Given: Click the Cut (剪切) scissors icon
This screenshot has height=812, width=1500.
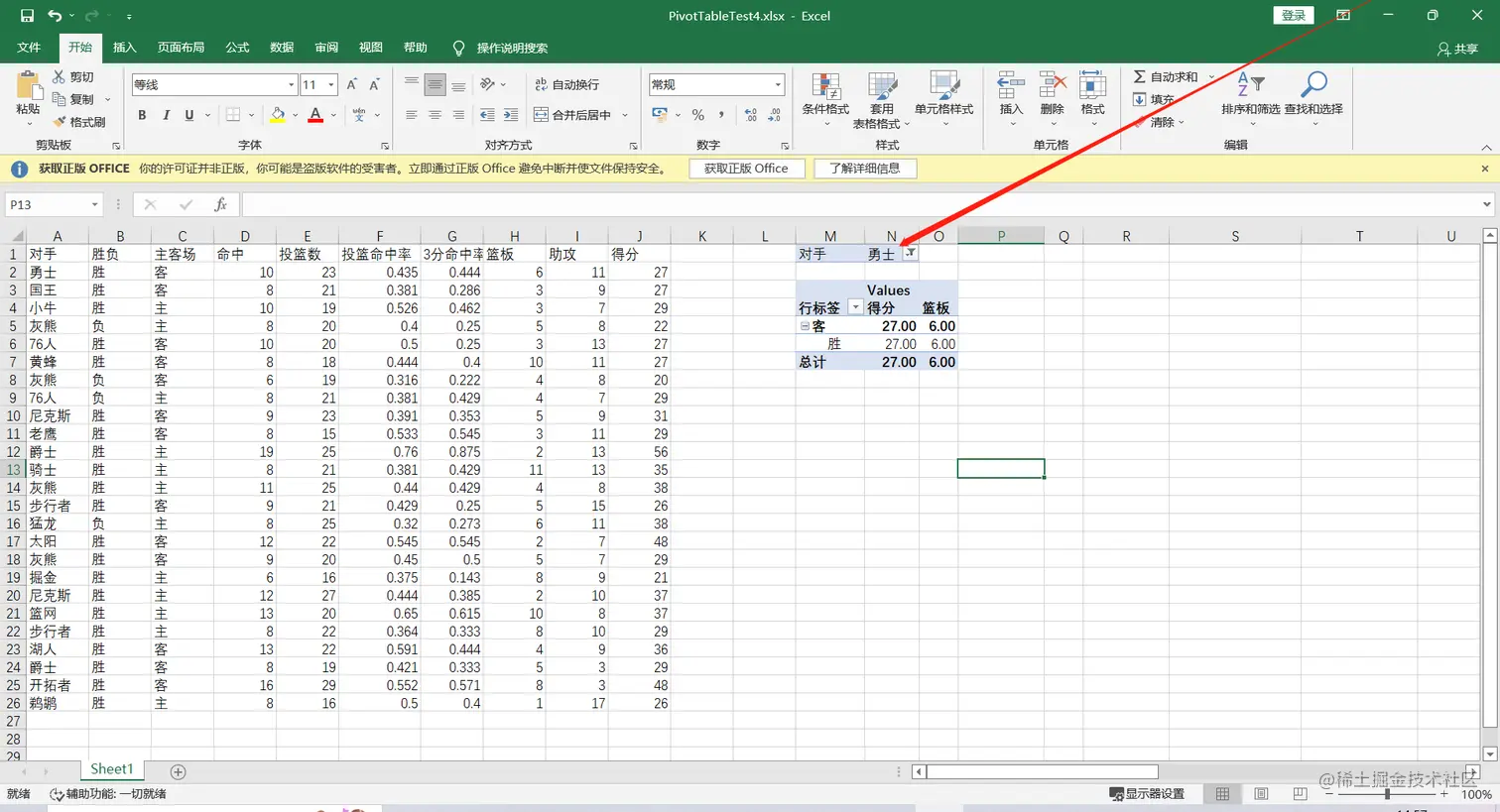Looking at the screenshot, I should 59,76.
